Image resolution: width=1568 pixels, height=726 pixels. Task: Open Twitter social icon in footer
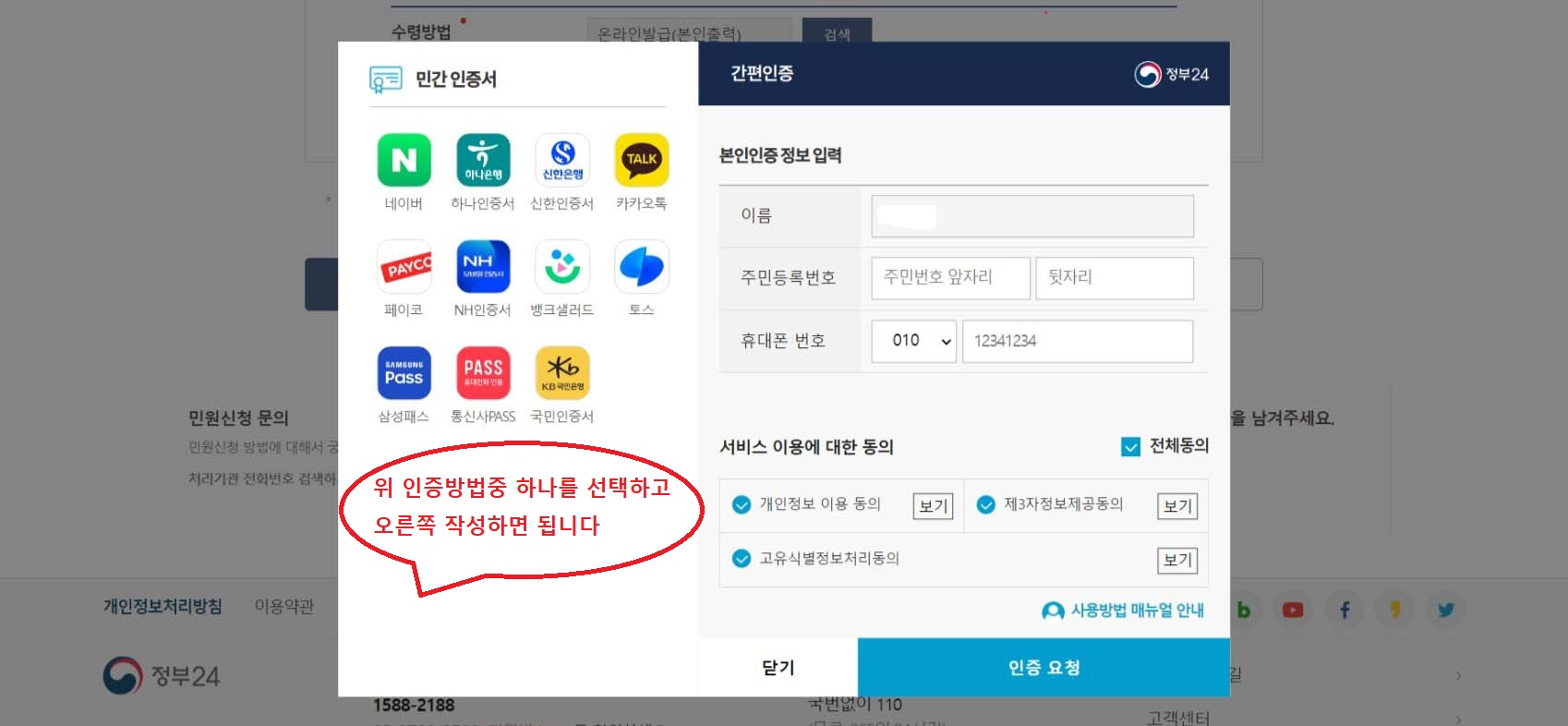point(1446,610)
